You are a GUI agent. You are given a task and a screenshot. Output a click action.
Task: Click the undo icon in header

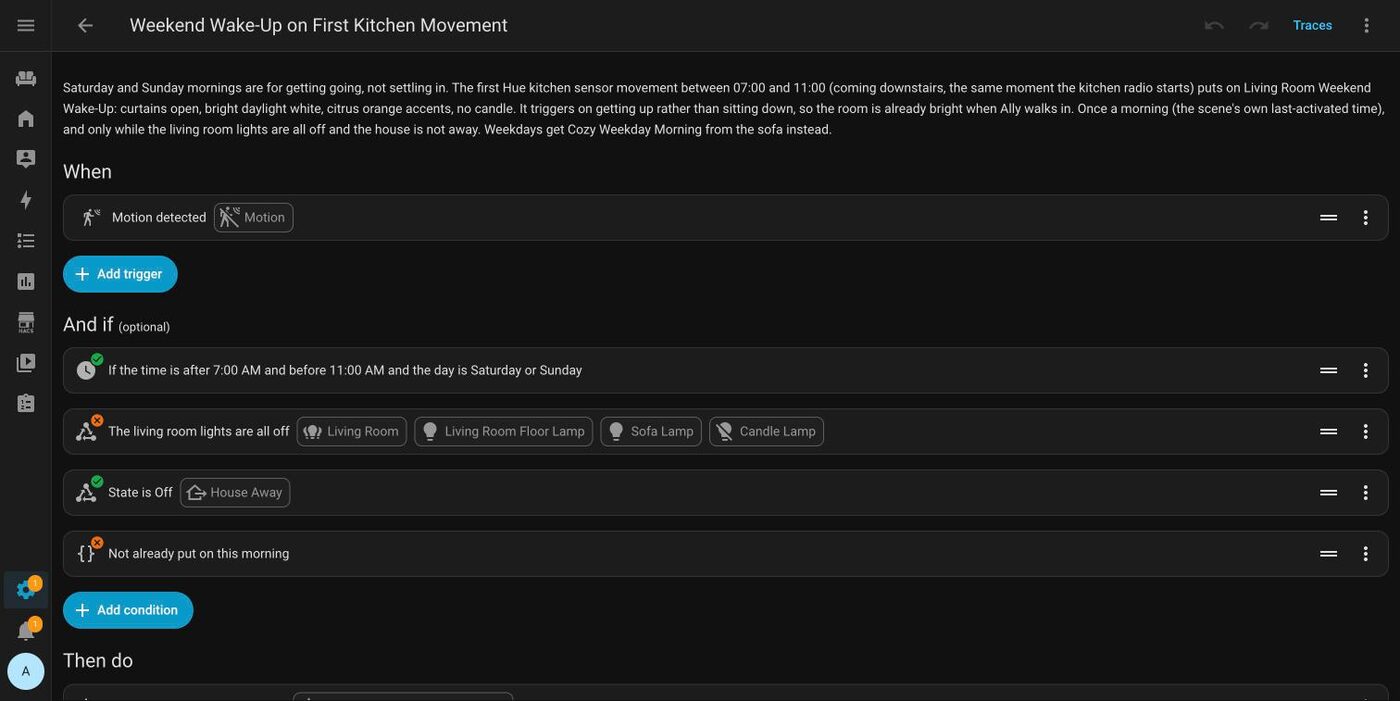pyautogui.click(x=1214, y=25)
